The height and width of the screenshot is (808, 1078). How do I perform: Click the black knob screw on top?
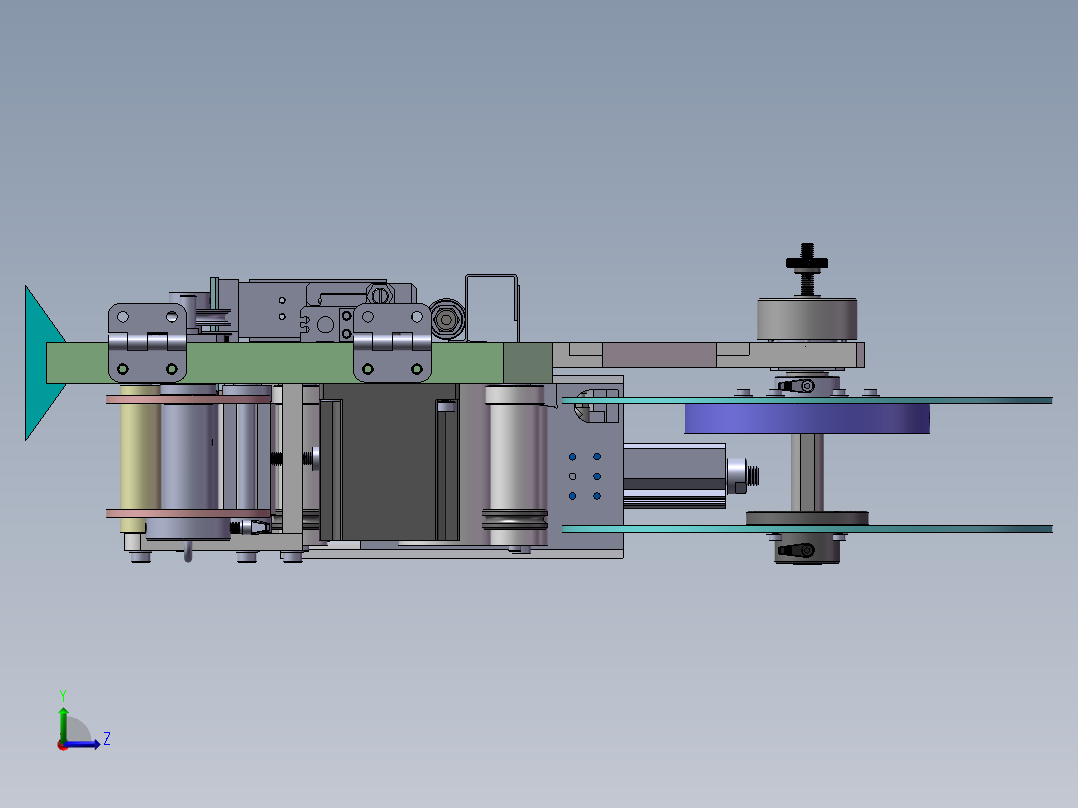807,268
